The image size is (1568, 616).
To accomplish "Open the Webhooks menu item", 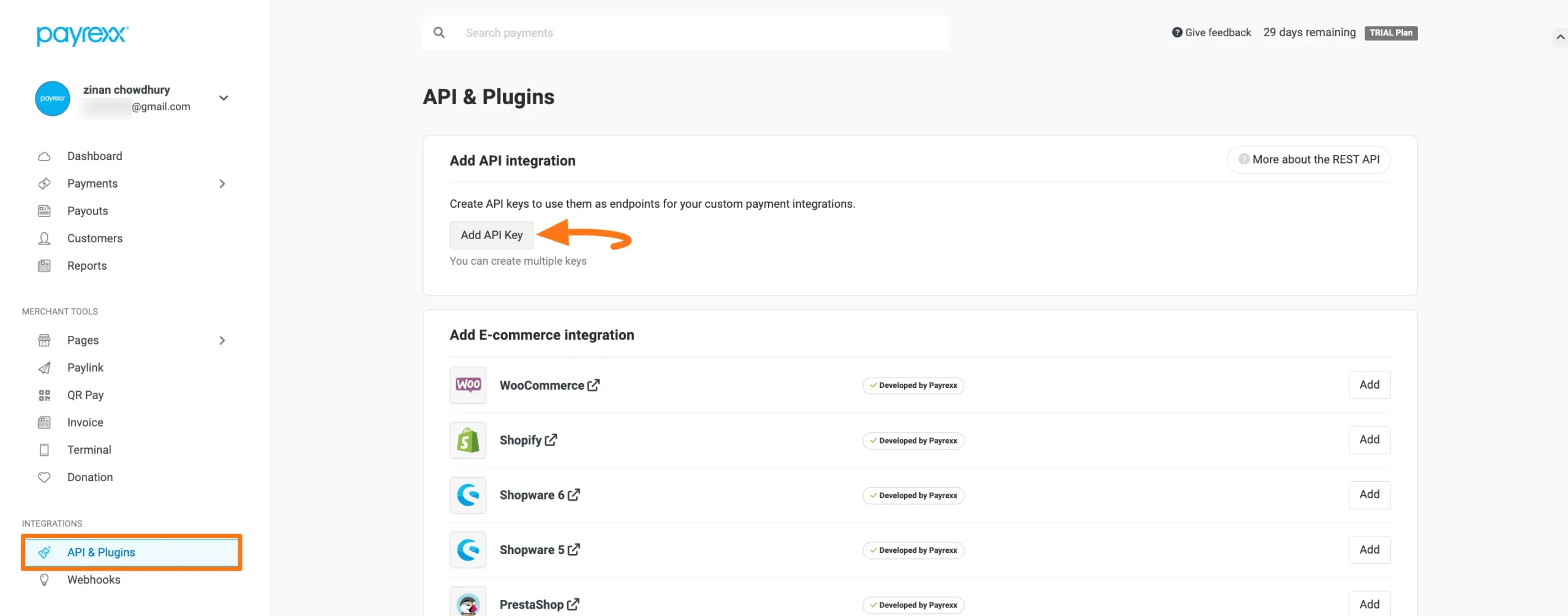I will pyautogui.click(x=94, y=579).
